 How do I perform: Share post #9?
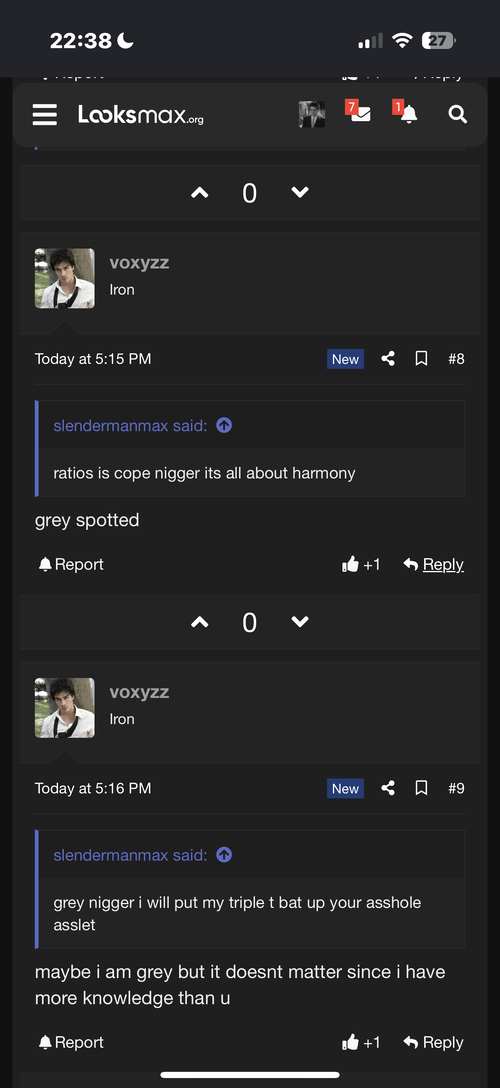(388, 788)
